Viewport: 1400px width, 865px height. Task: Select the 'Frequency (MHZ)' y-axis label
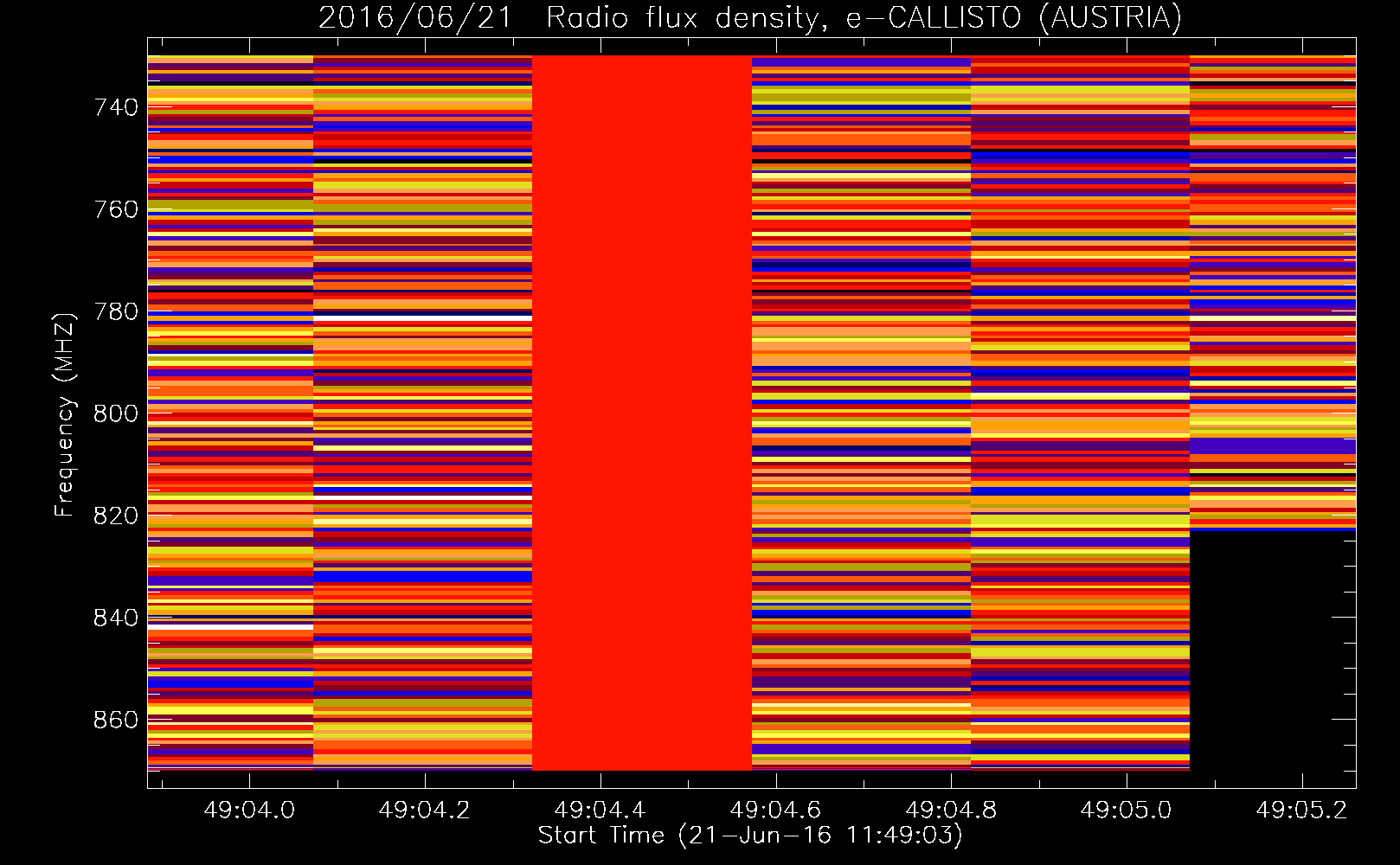click(x=64, y=414)
